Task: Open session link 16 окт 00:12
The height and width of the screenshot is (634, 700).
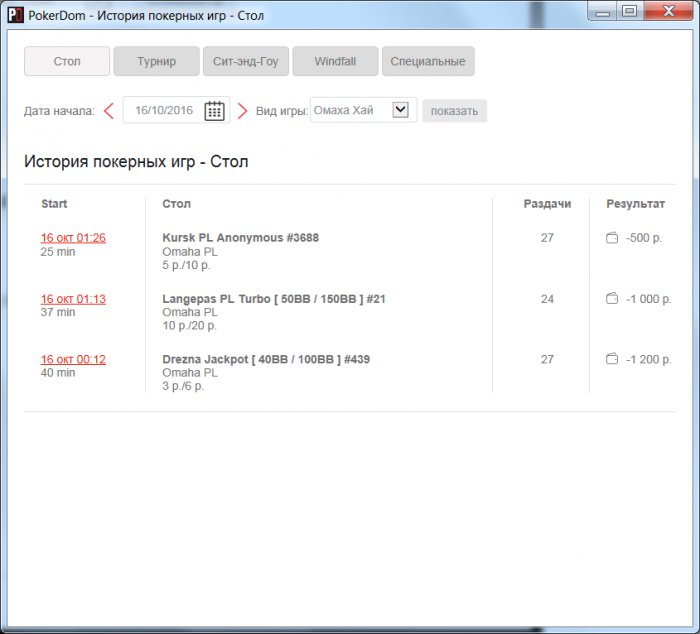Action: (73, 359)
